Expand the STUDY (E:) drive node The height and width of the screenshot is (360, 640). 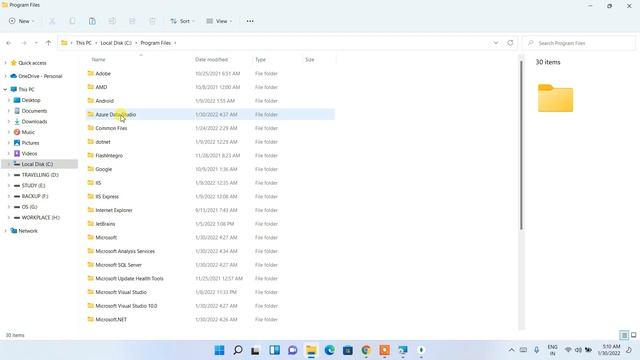9,185
